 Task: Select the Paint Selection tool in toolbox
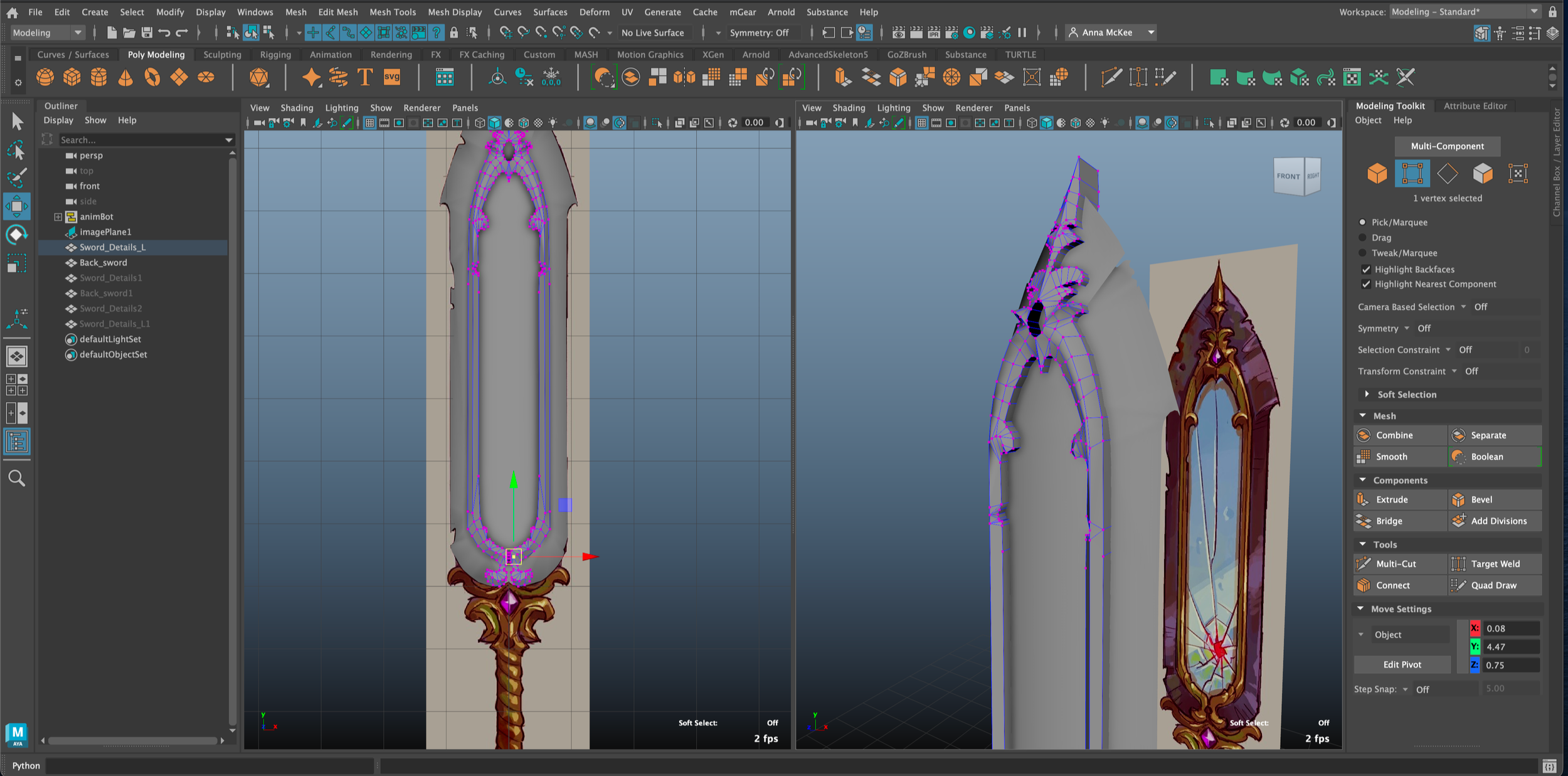click(x=17, y=178)
